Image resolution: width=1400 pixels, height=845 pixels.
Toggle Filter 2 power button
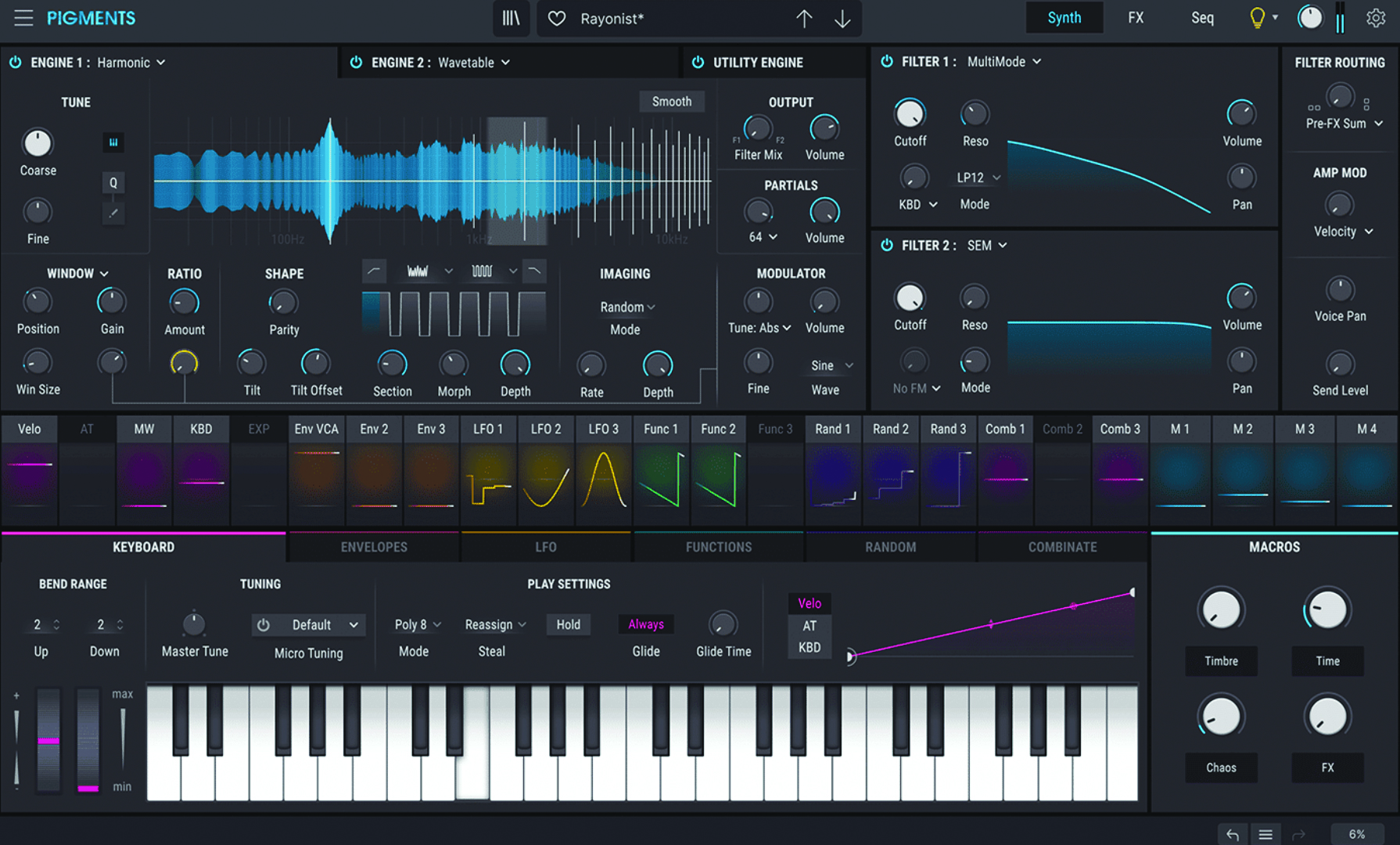click(887, 246)
